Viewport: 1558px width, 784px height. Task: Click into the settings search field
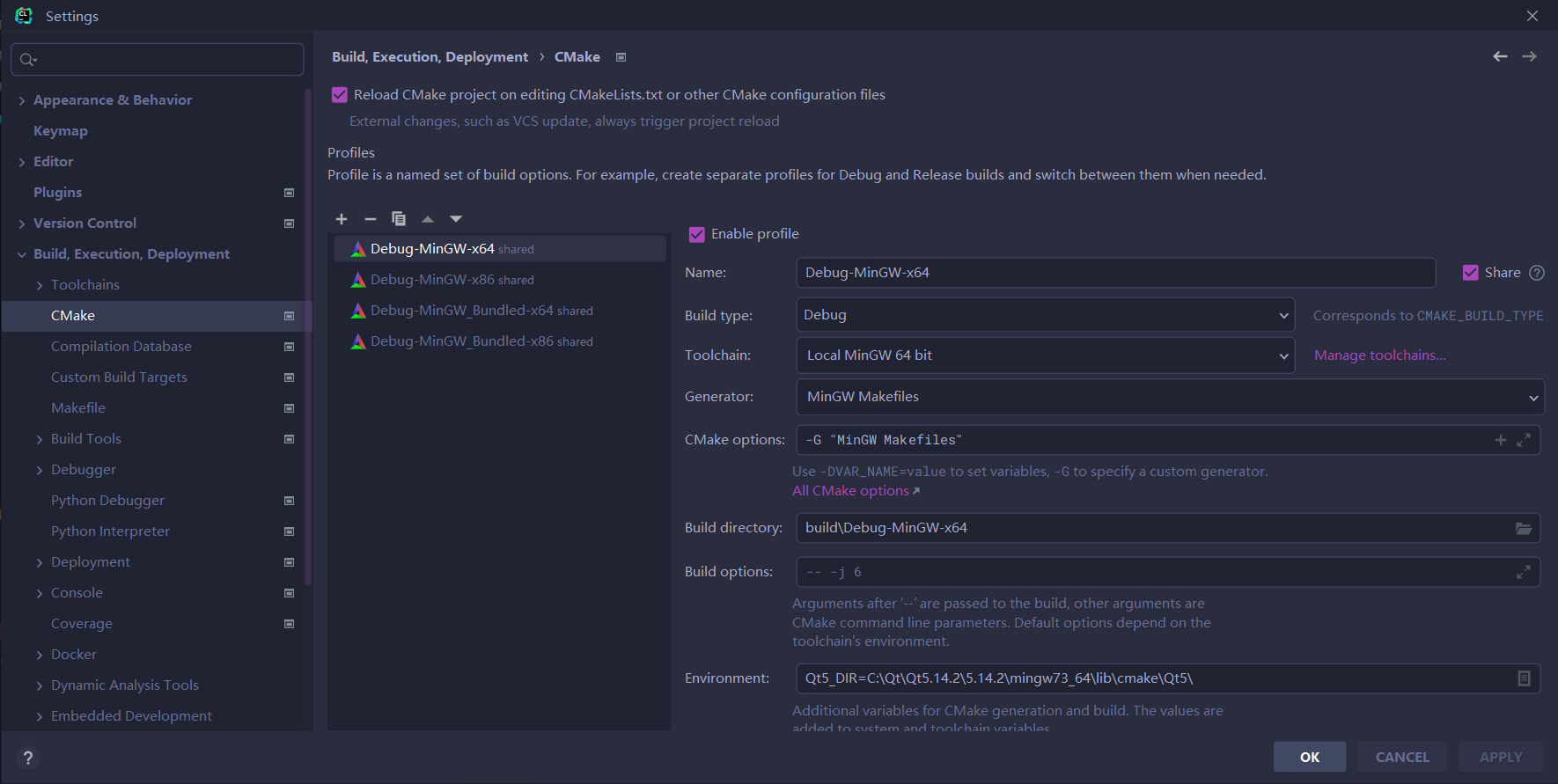point(158,60)
